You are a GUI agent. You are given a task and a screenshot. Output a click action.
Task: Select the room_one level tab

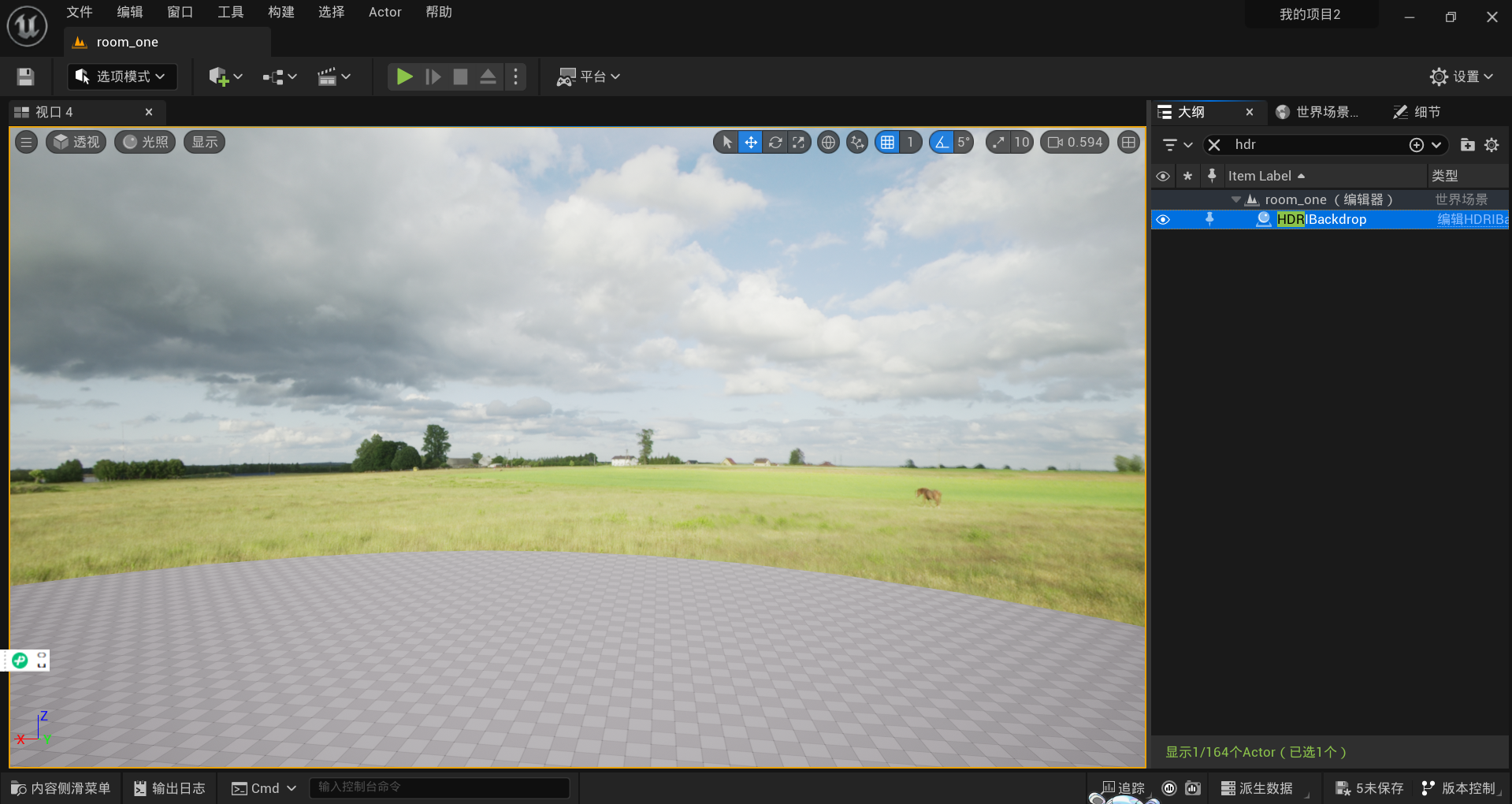click(167, 42)
